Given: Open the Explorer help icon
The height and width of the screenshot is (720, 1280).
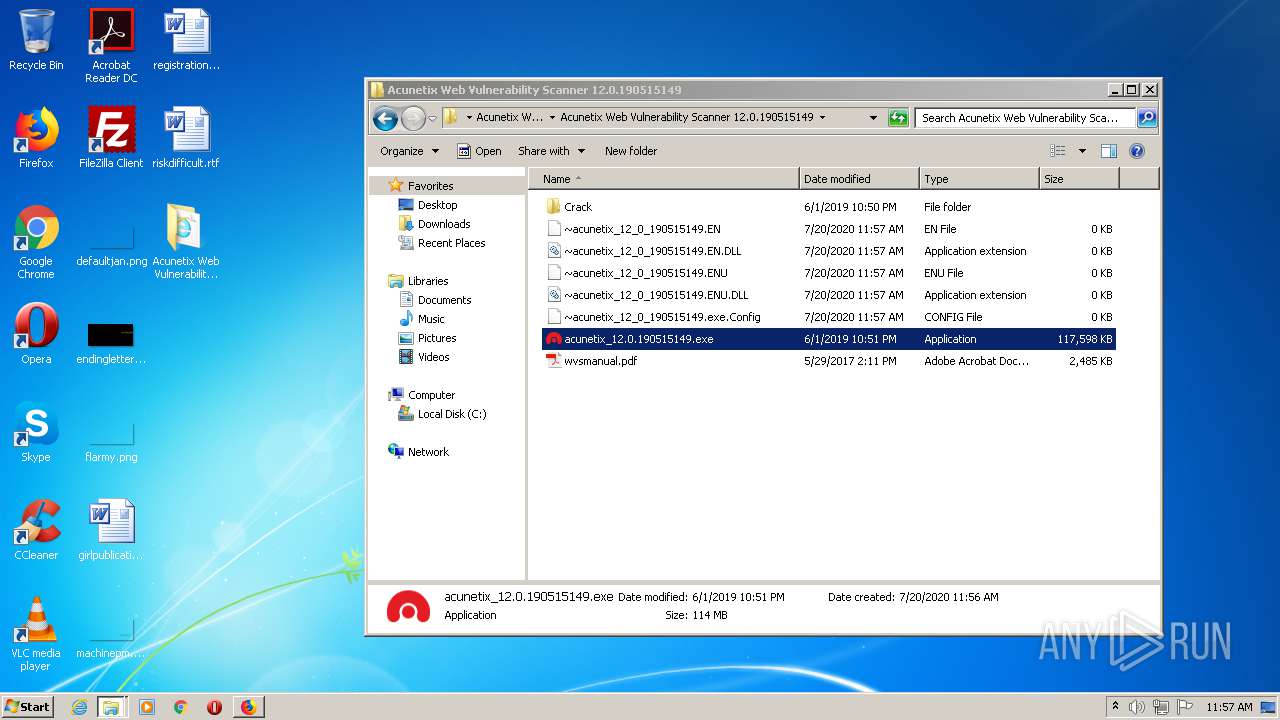Looking at the screenshot, I should pos(1137,151).
